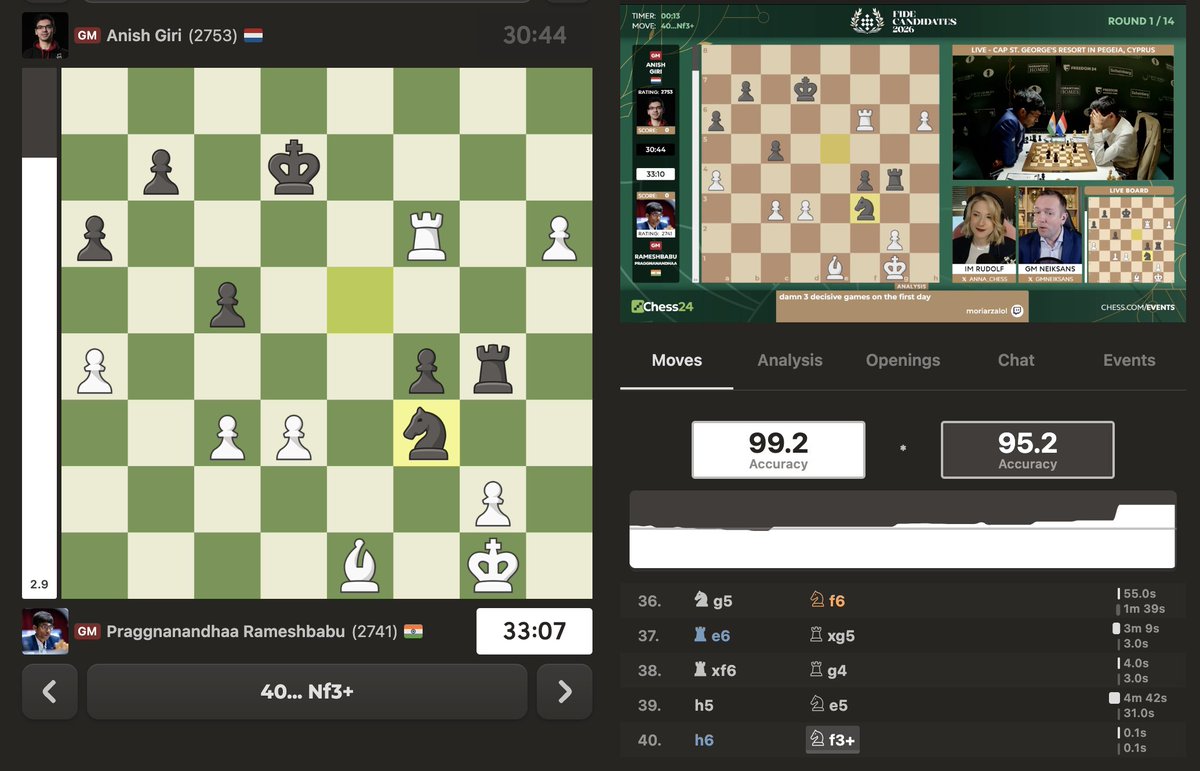Click the previous move chevron arrow
Viewport: 1200px width, 771px height.
[x=49, y=691]
